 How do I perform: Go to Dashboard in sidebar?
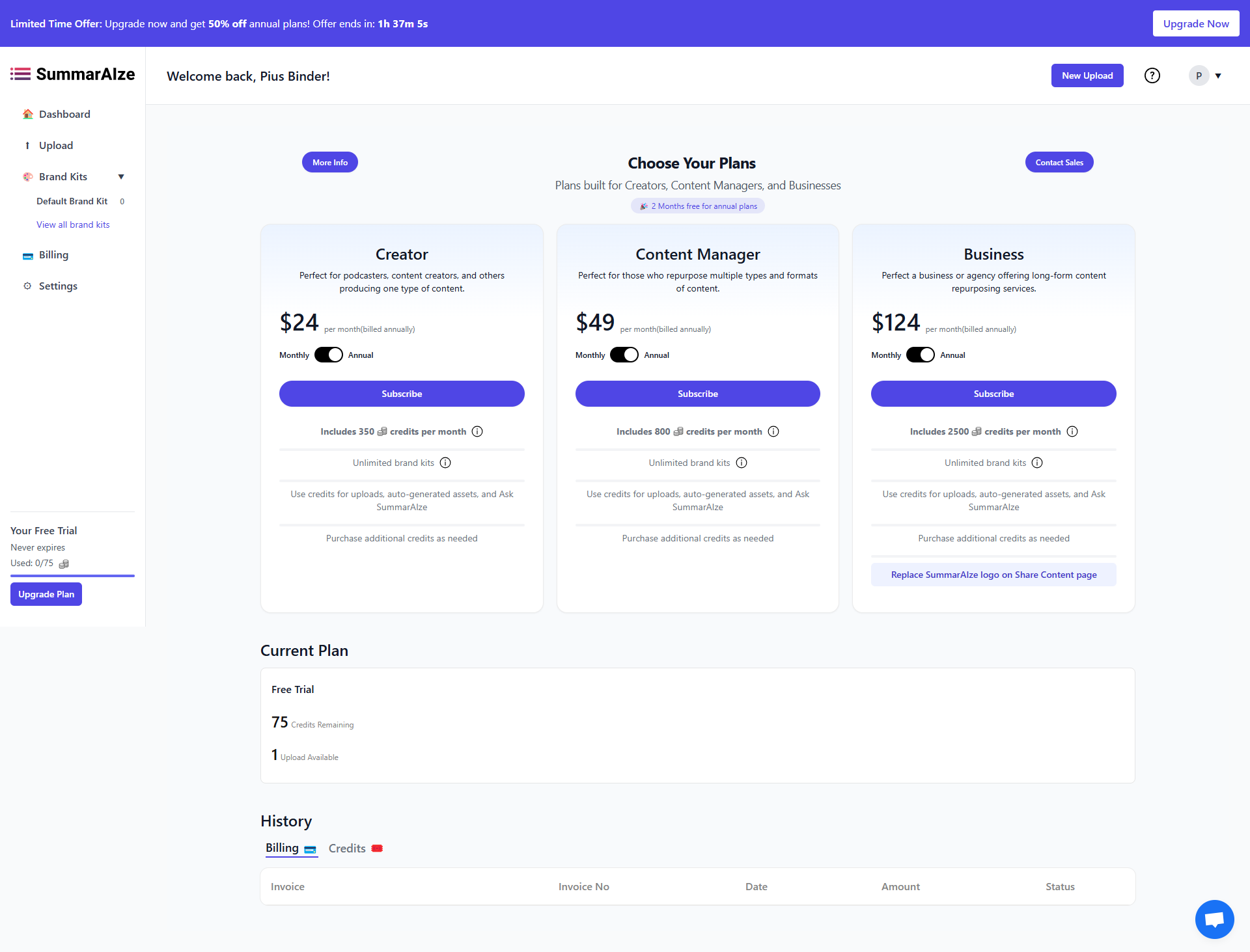pyautogui.click(x=64, y=114)
